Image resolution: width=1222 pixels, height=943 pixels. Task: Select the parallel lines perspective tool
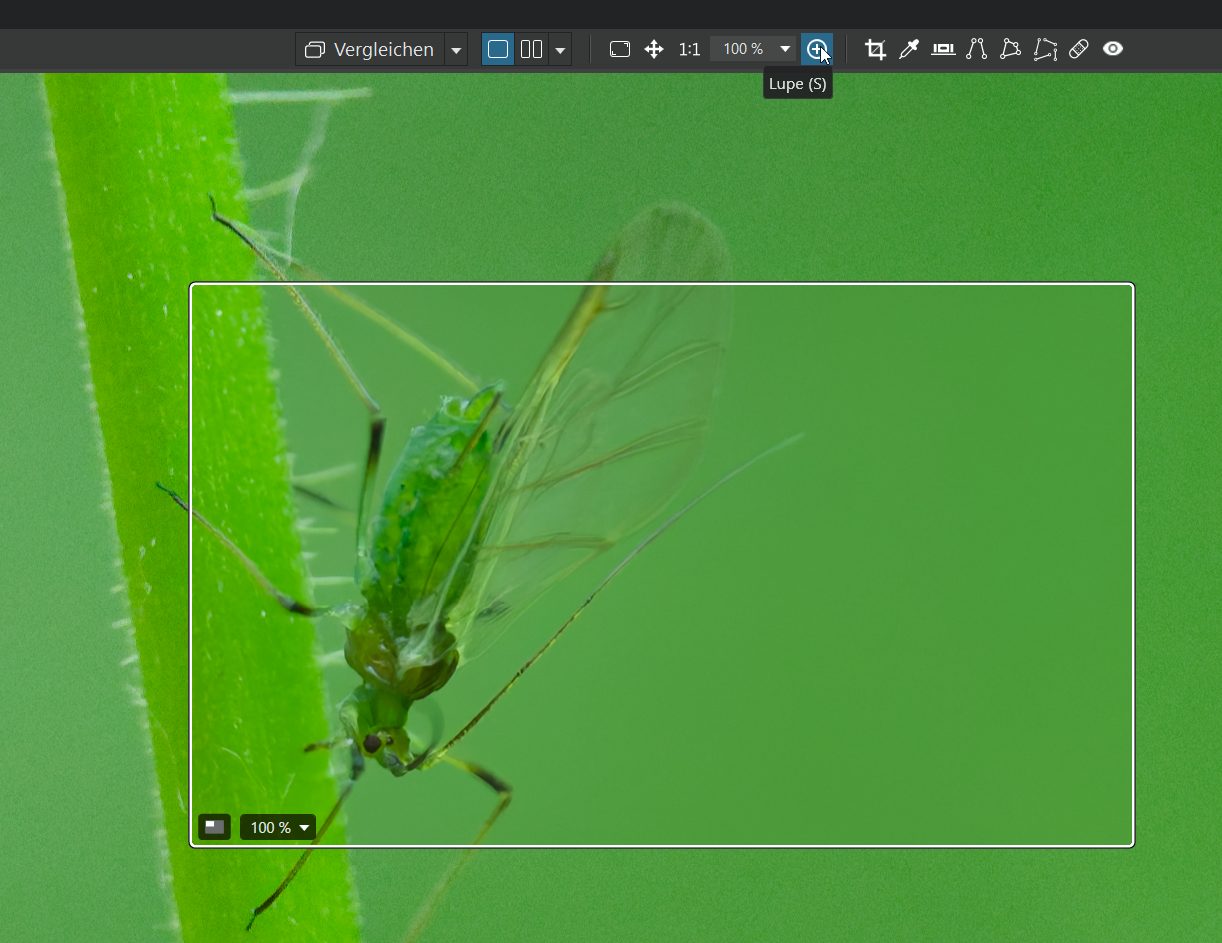[x=977, y=49]
